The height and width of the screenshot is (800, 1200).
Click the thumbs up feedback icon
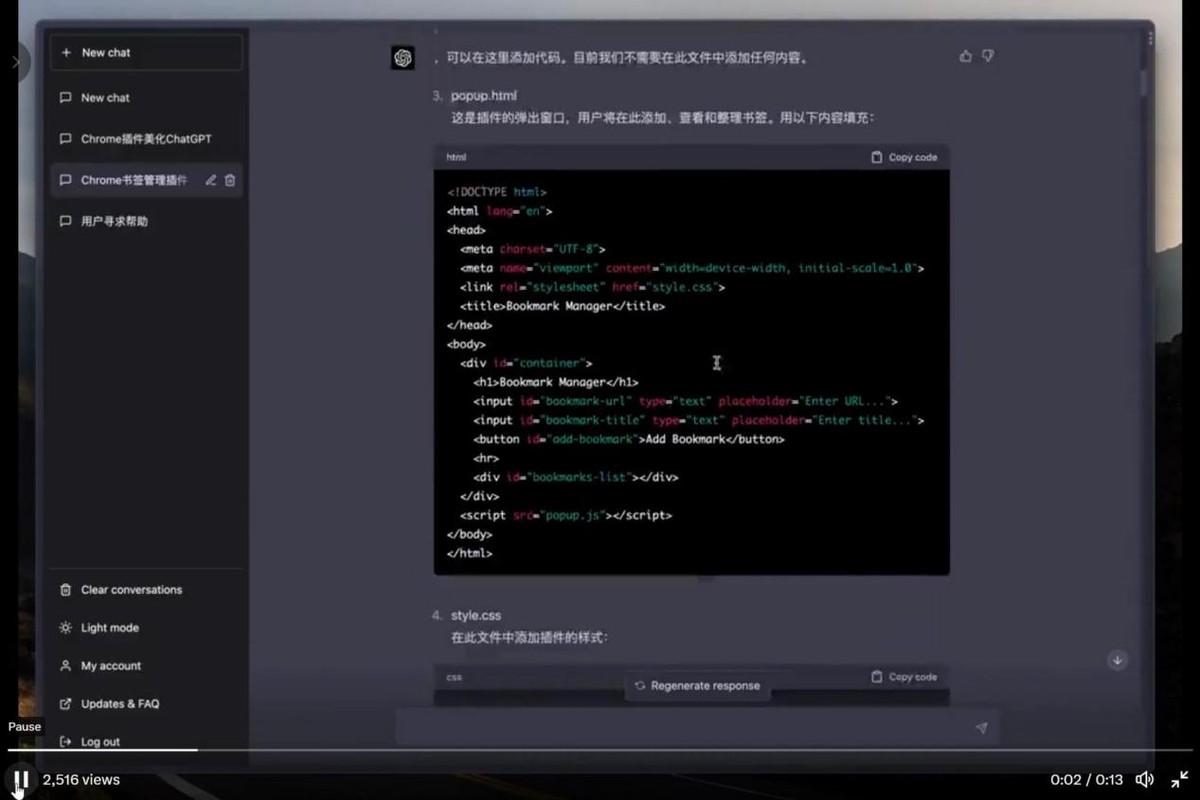965,57
